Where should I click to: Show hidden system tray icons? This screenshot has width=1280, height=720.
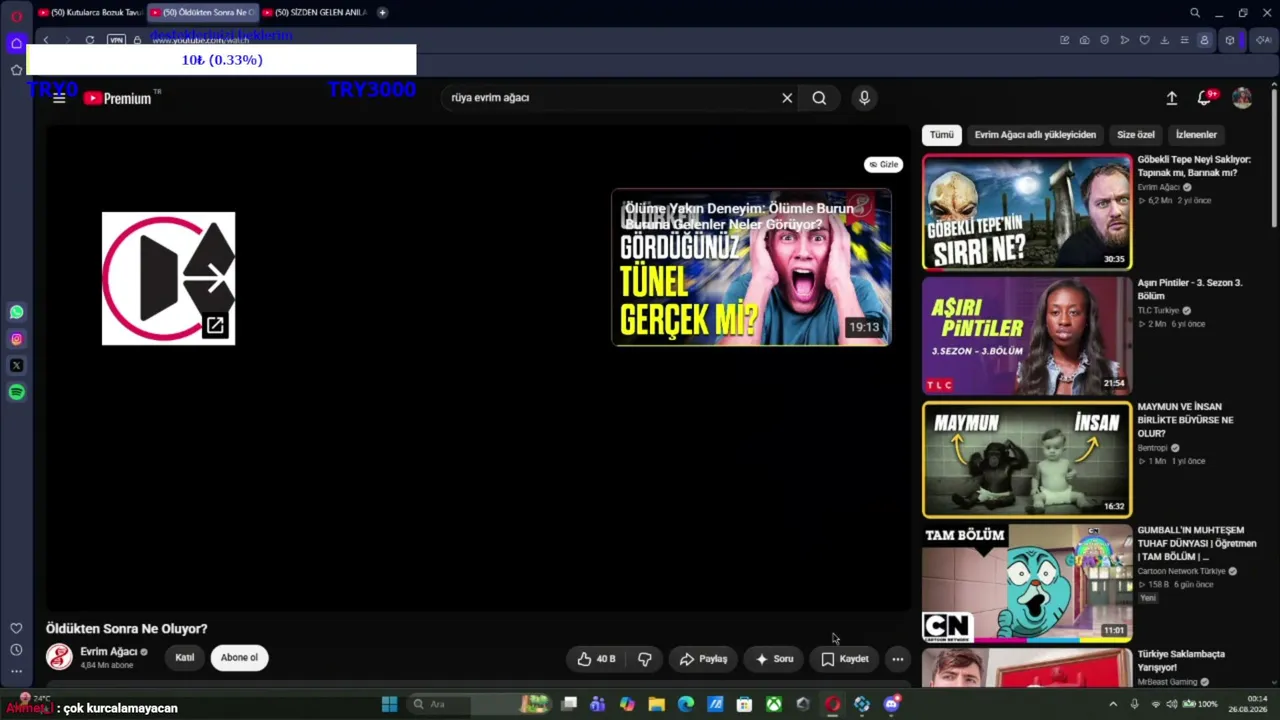tap(1113, 704)
